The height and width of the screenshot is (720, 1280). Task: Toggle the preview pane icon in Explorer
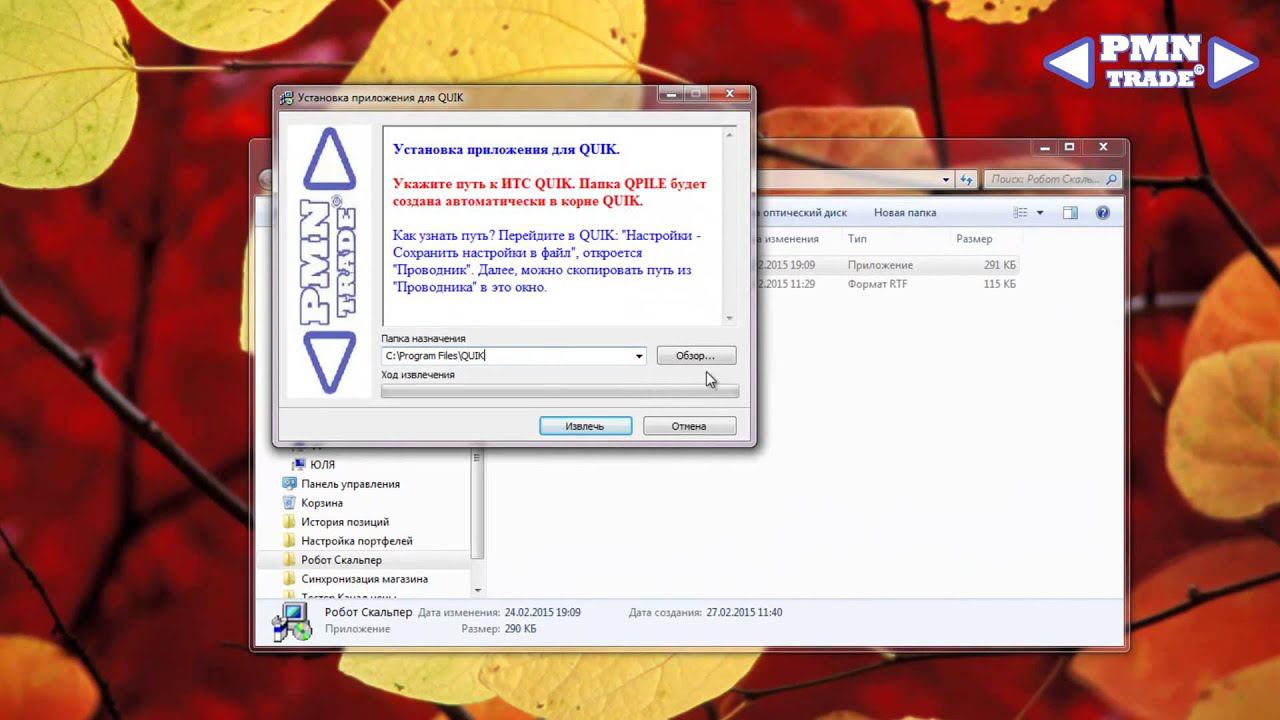1070,213
